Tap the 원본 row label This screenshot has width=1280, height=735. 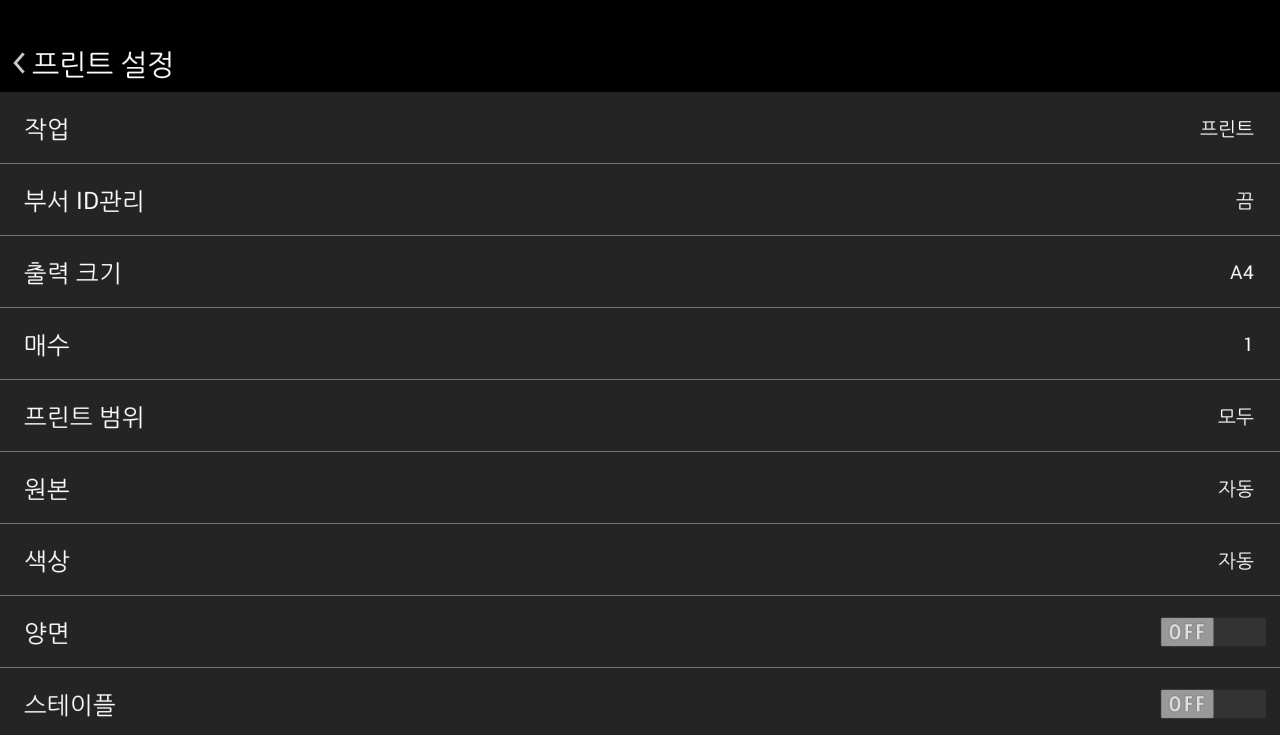coord(47,488)
